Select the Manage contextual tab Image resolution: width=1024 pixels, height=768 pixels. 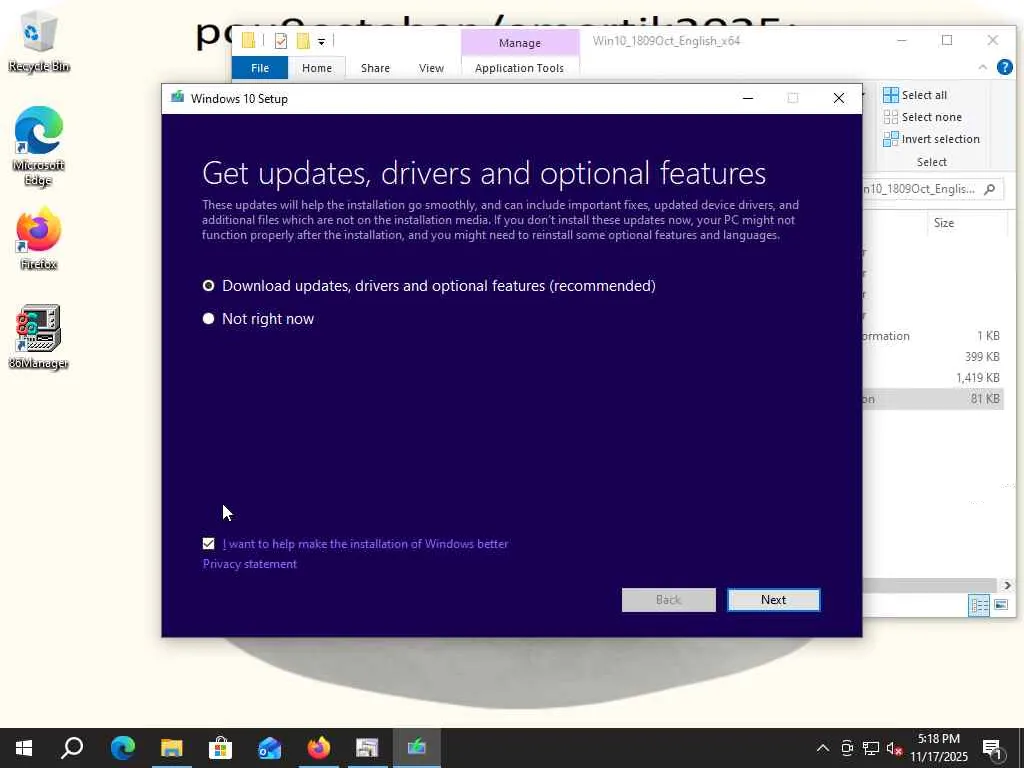[x=520, y=43]
